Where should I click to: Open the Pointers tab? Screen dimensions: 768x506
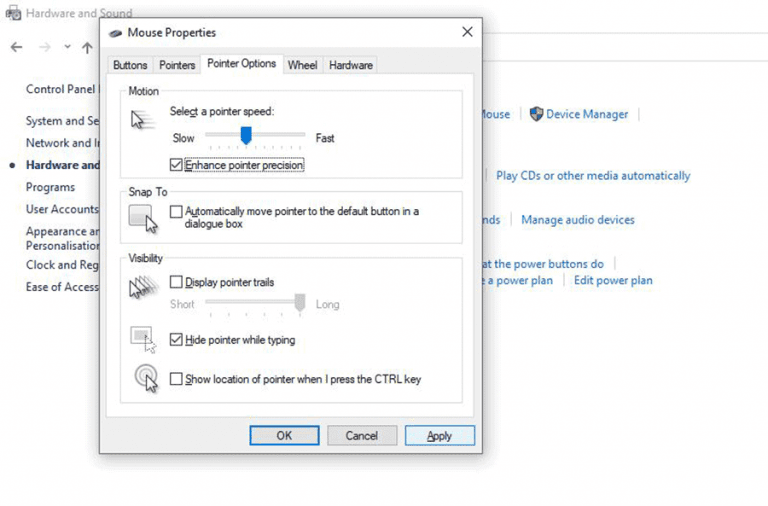click(x=177, y=65)
